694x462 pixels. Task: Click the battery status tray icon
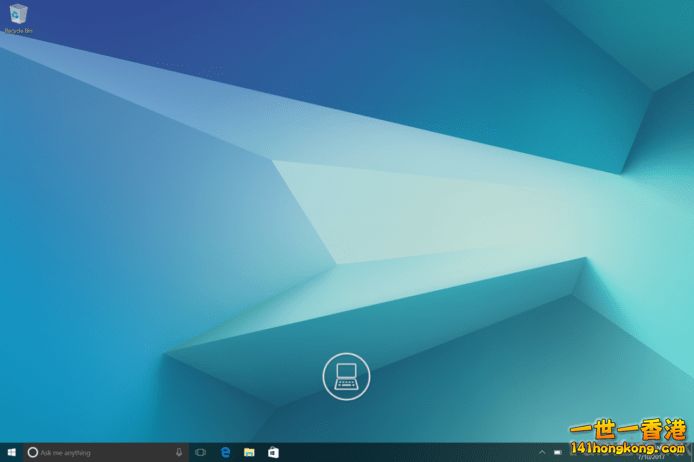coord(558,452)
